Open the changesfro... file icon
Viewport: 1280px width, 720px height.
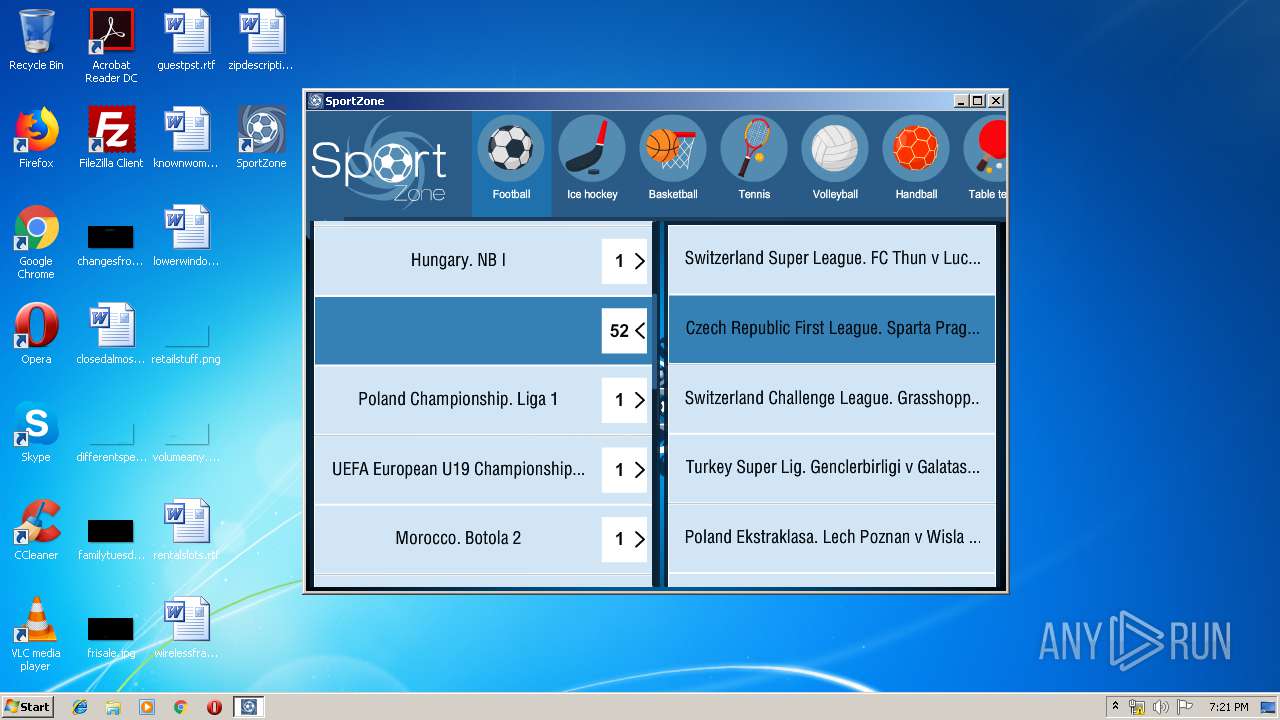click(x=110, y=244)
